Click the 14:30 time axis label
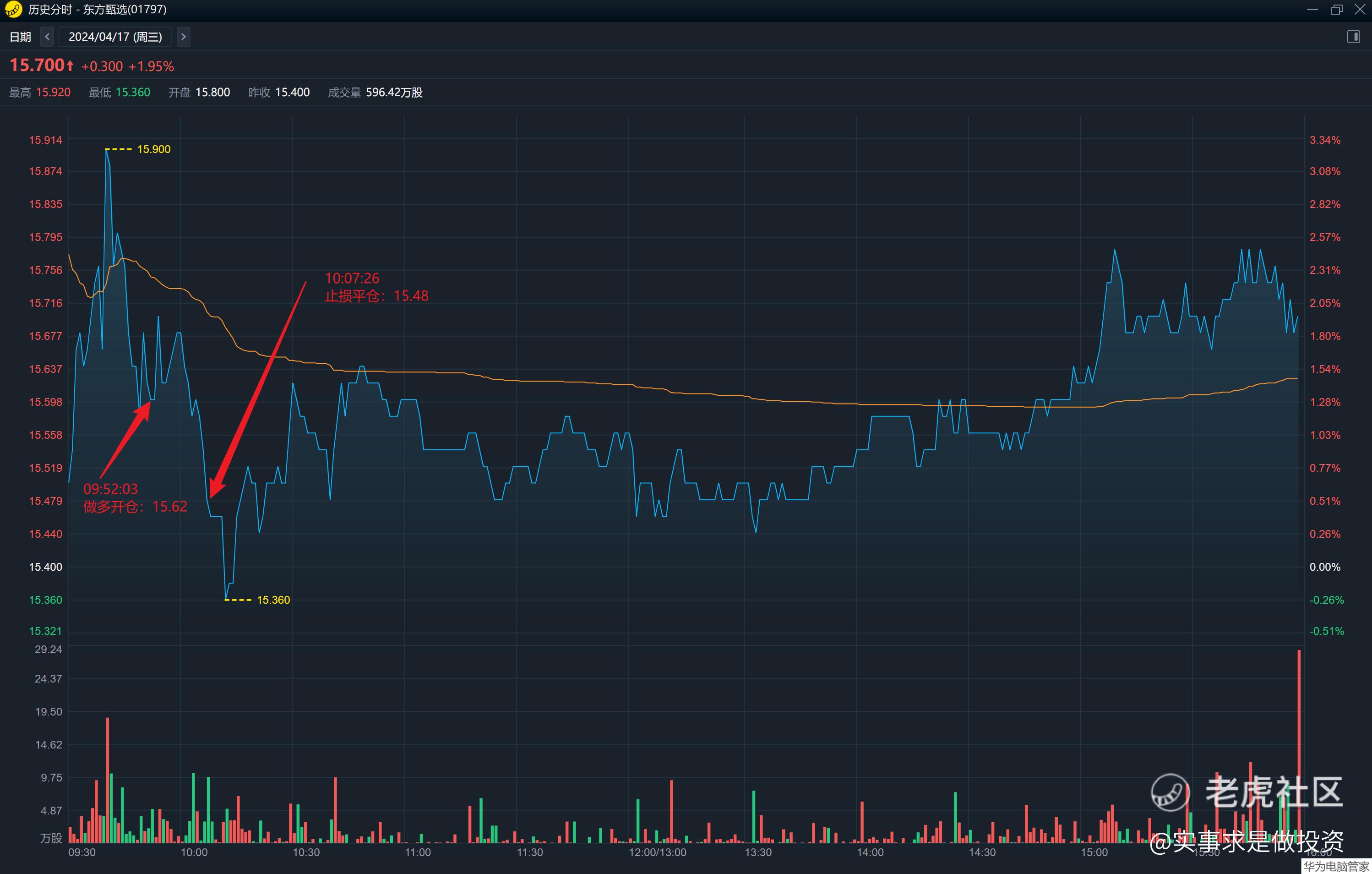The width and height of the screenshot is (1372, 874). tap(982, 853)
